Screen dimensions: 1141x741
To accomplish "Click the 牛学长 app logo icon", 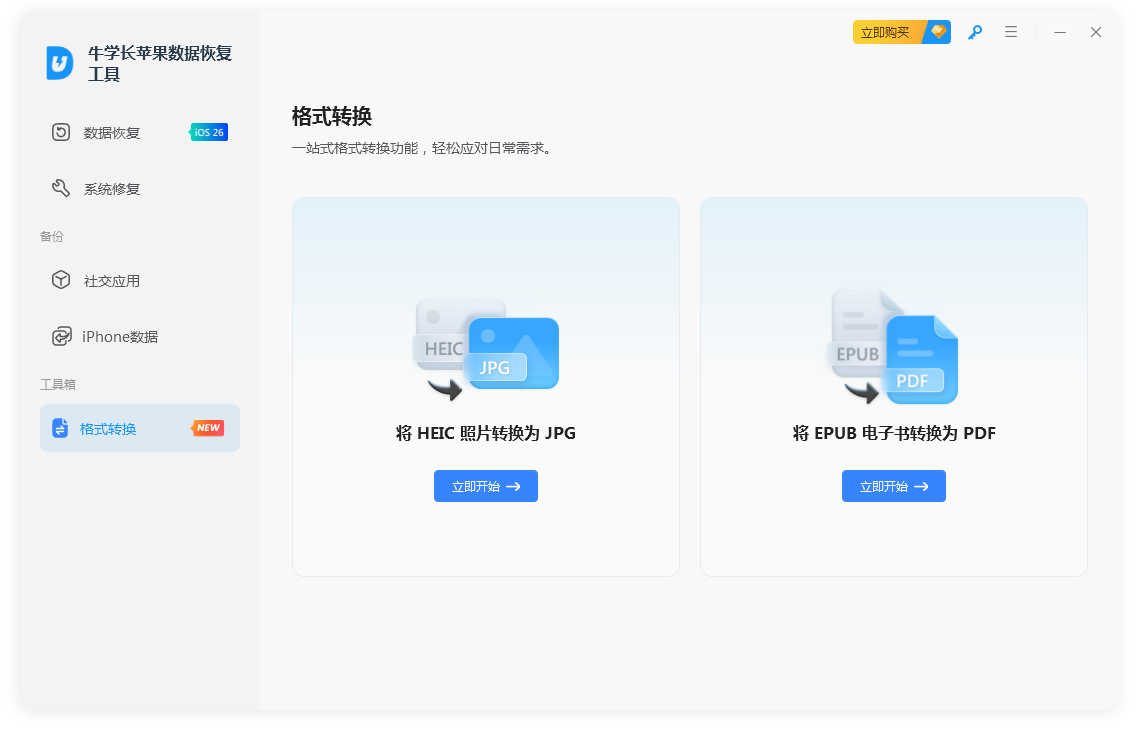I will [x=60, y=63].
